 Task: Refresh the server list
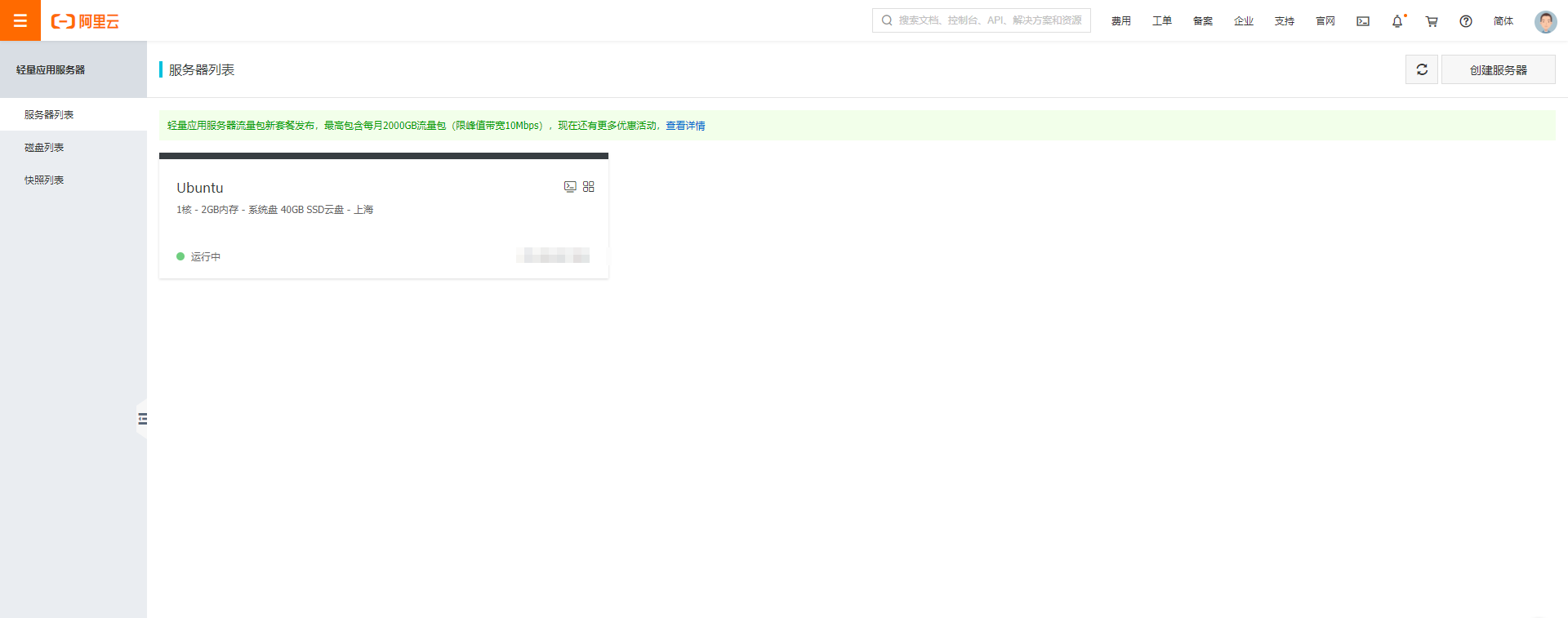coord(1422,69)
